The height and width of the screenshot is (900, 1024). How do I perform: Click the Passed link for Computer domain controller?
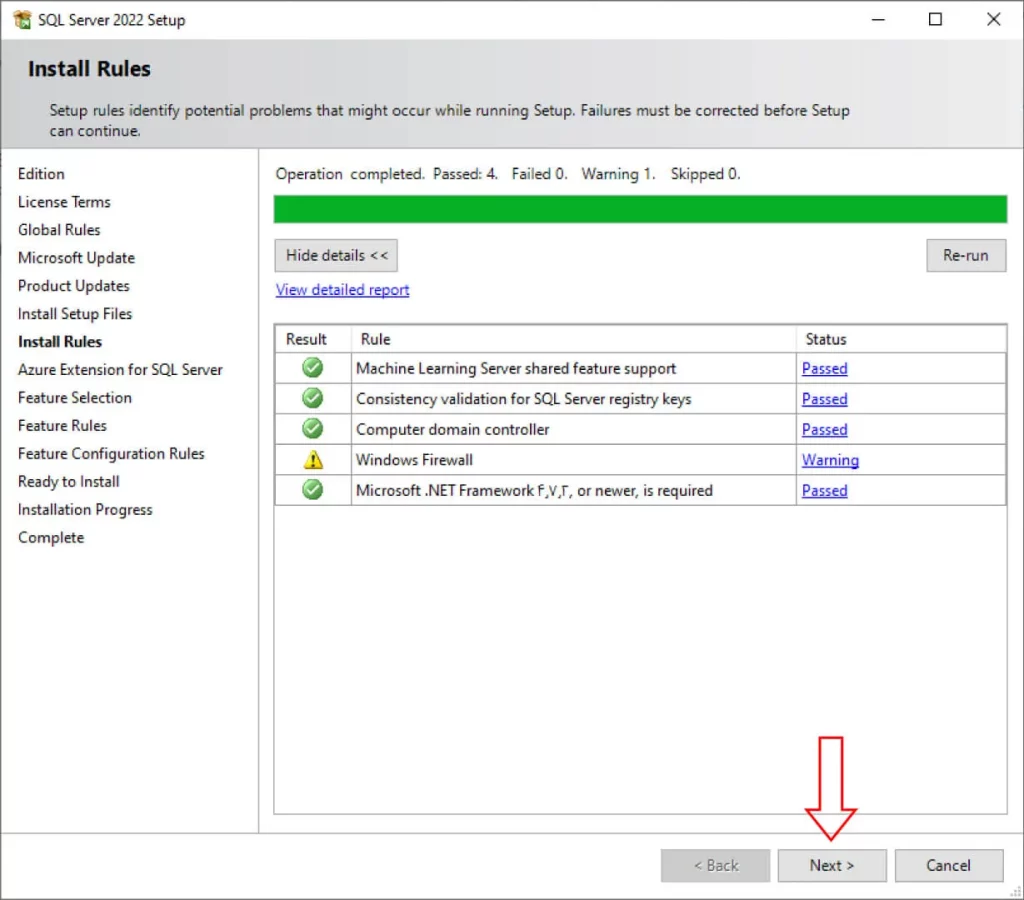tap(824, 429)
